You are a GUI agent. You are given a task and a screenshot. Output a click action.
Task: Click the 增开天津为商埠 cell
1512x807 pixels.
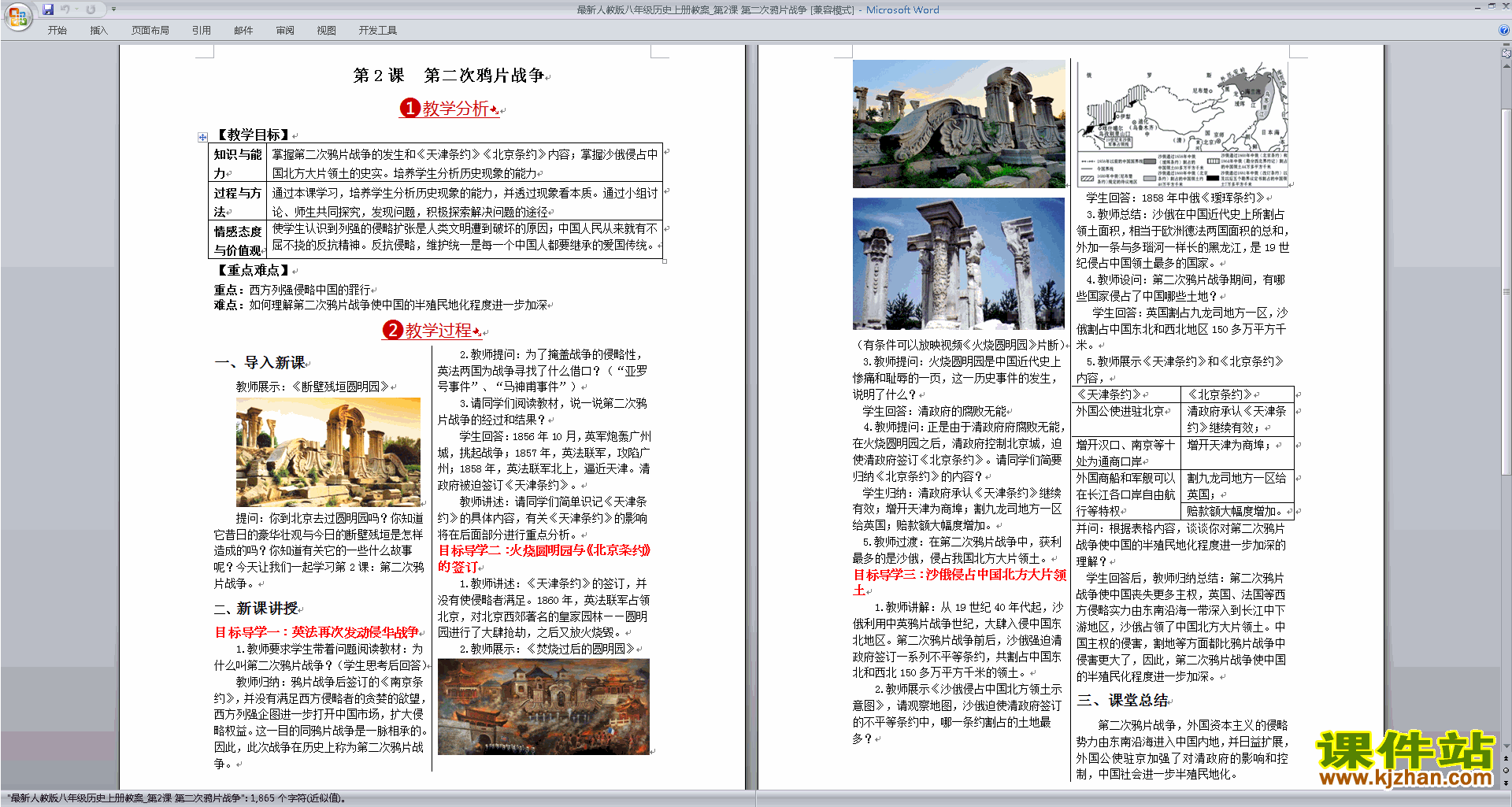(x=1237, y=453)
